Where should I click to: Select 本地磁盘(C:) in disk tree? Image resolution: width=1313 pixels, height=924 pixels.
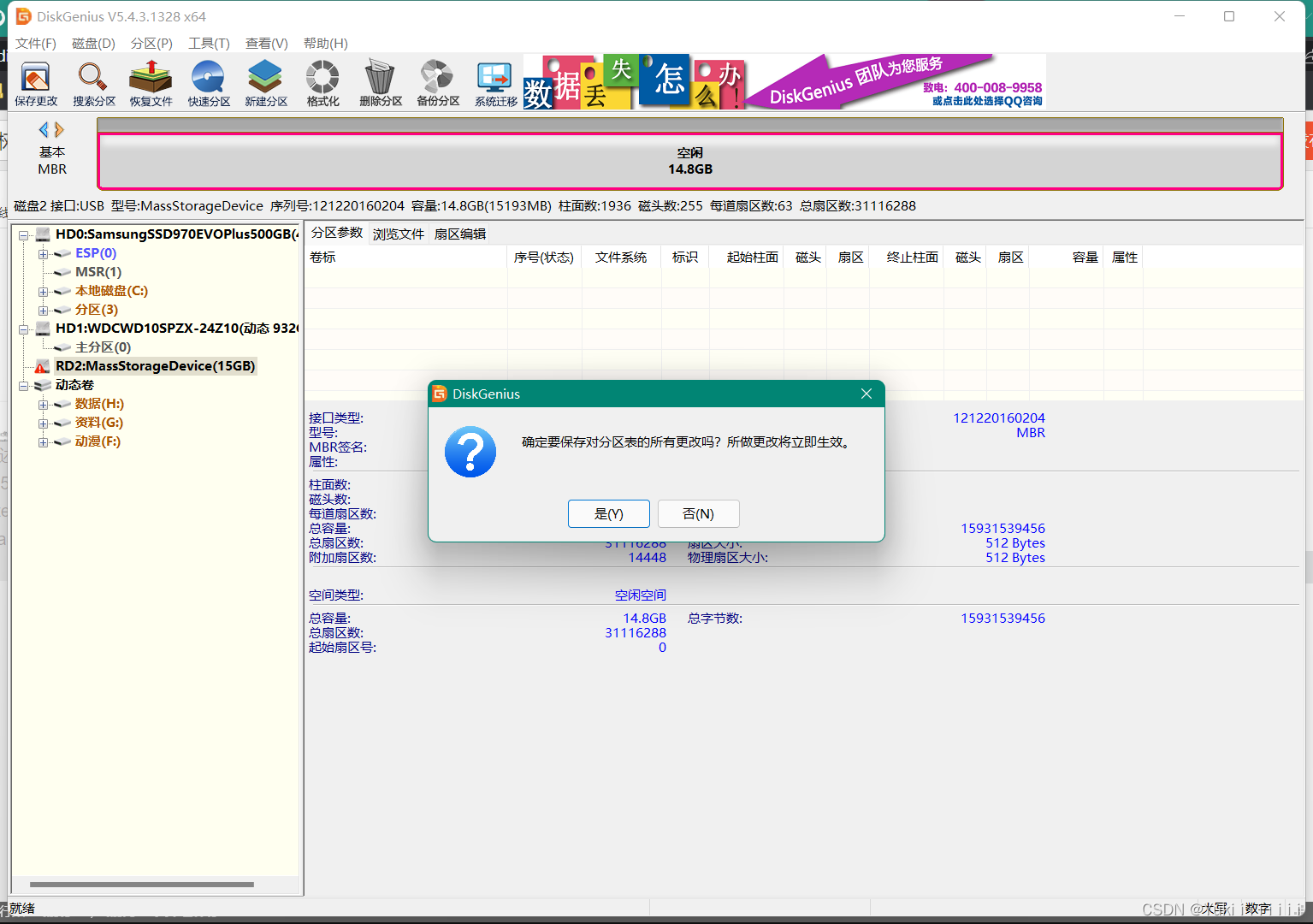coord(111,290)
